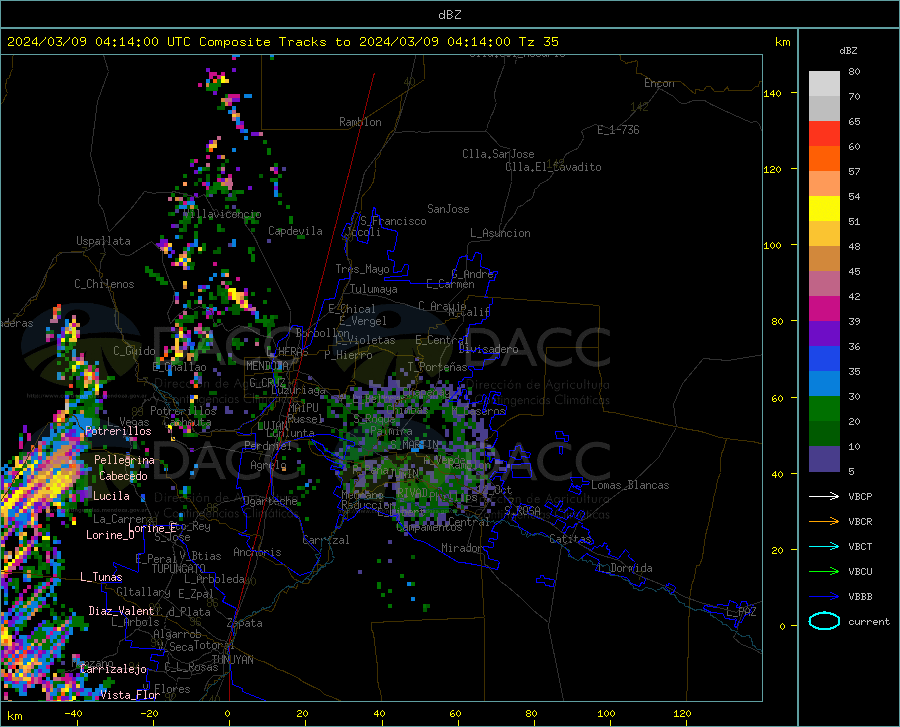
Task: Click the 'Lorine_O' map label
Action: point(110,535)
